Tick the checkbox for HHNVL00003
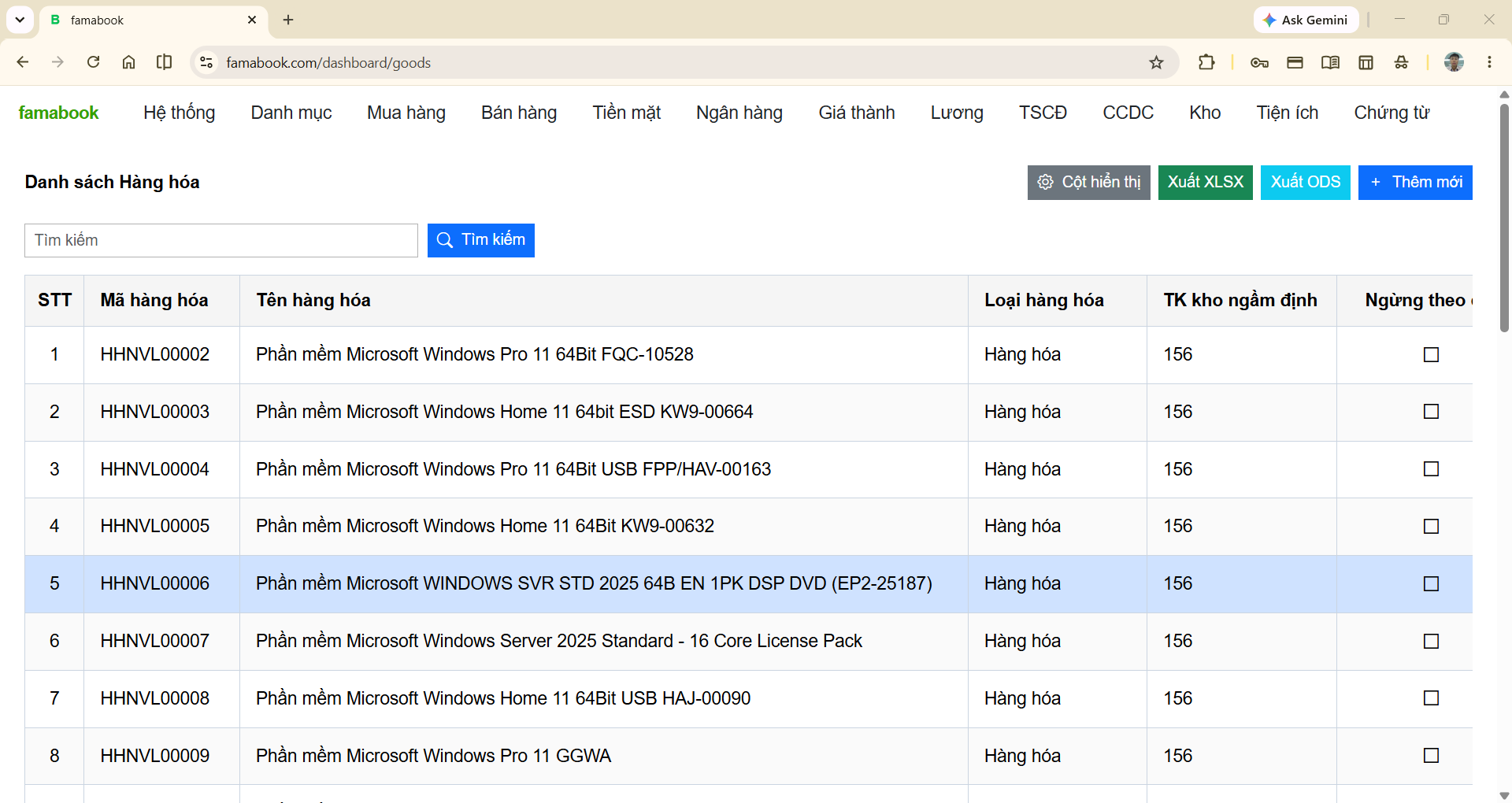 coord(1431,412)
